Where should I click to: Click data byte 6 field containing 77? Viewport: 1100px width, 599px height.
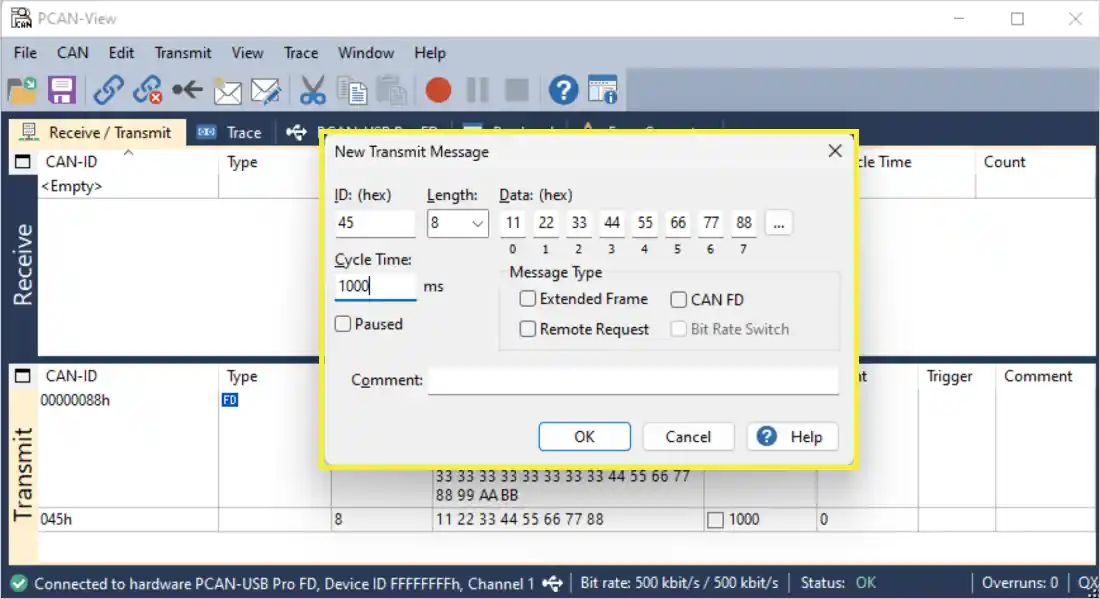click(711, 224)
